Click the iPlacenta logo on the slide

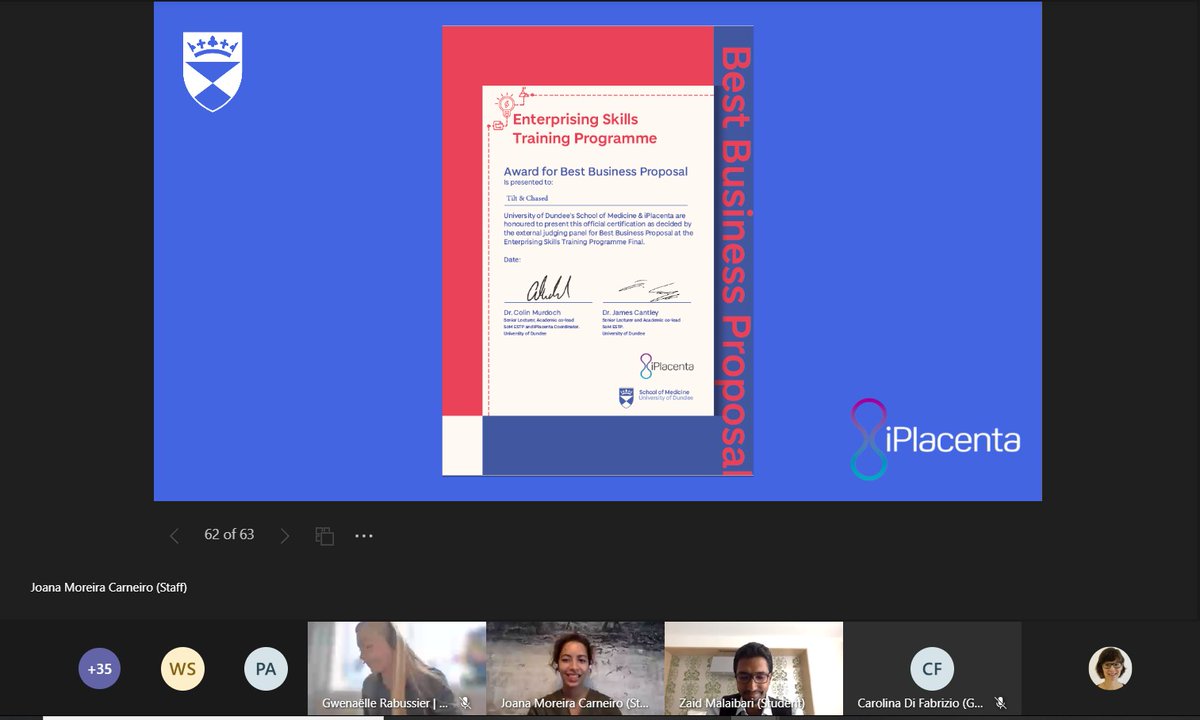tap(936, 439)
